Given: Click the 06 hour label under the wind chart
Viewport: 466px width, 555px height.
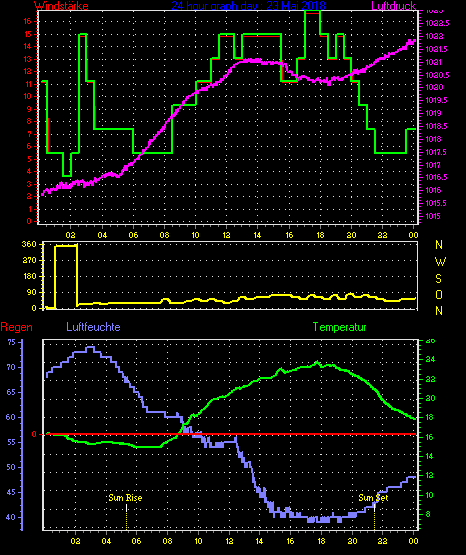Looking at the screenshot, I should point(133,235).
